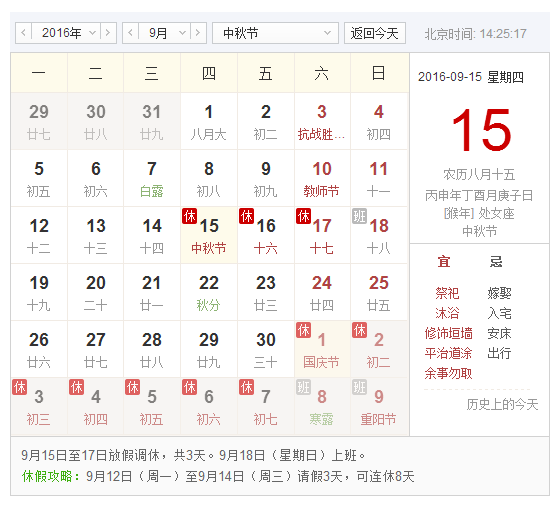The height and width of the screenshot is (509, 559).
Task: Select September 22 秋分 cell
Action: (209, 292)
